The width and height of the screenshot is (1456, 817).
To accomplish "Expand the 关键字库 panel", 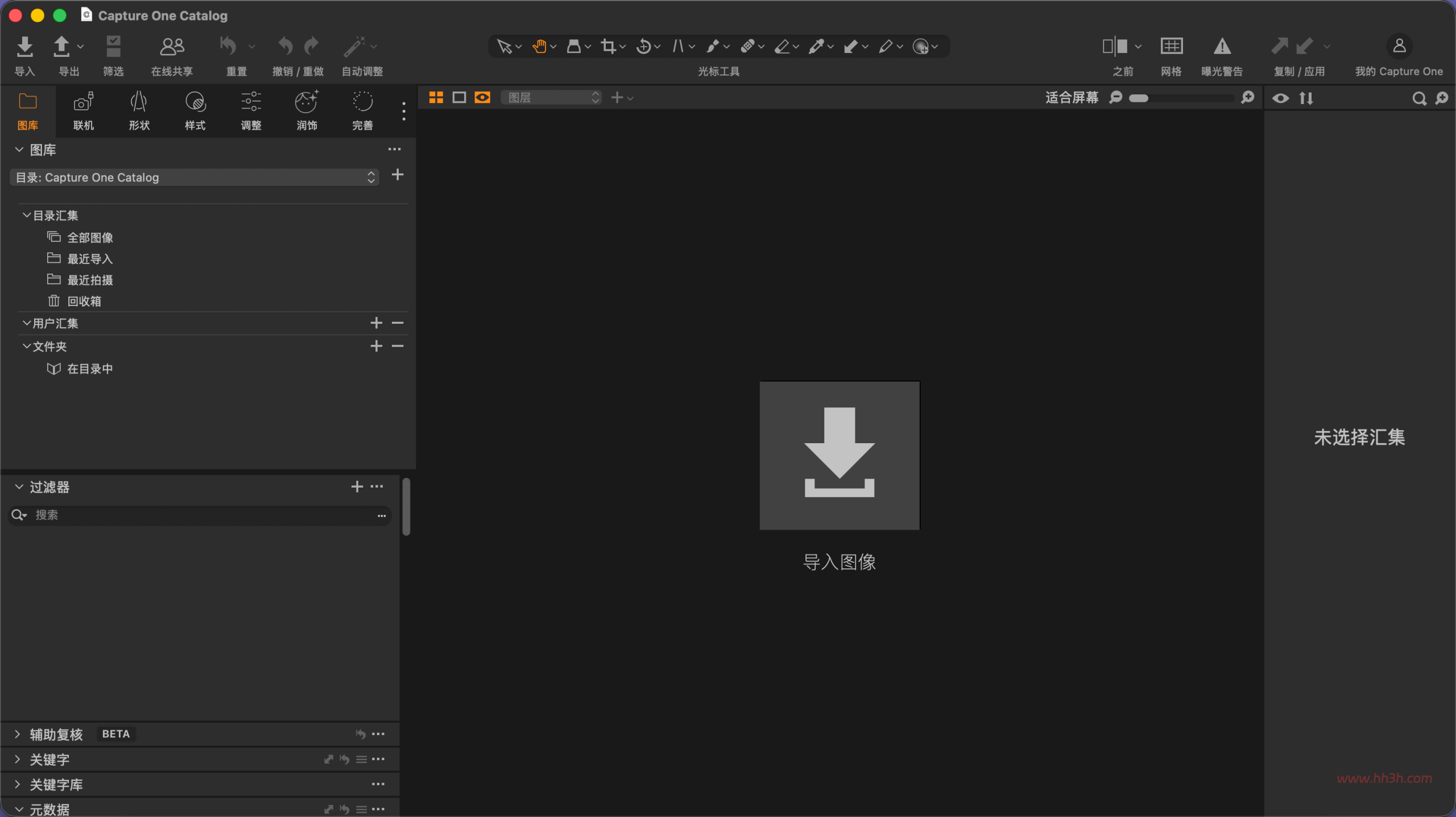I will [17, 784].
